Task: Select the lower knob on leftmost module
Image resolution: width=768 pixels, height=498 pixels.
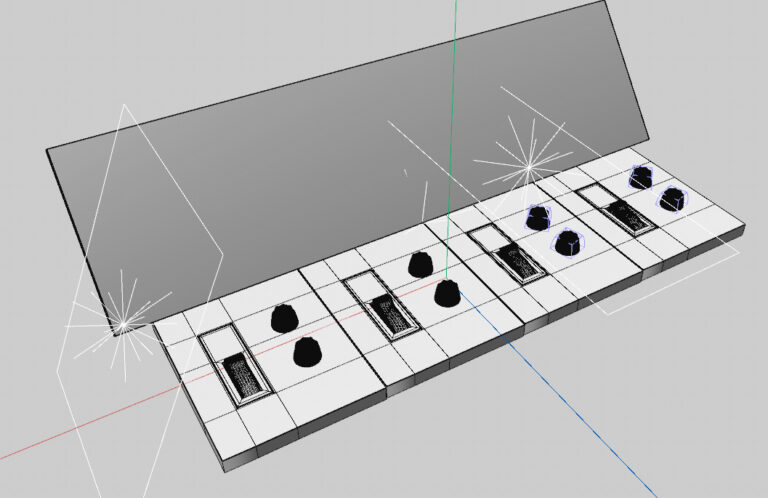Action: pos(308,352)
